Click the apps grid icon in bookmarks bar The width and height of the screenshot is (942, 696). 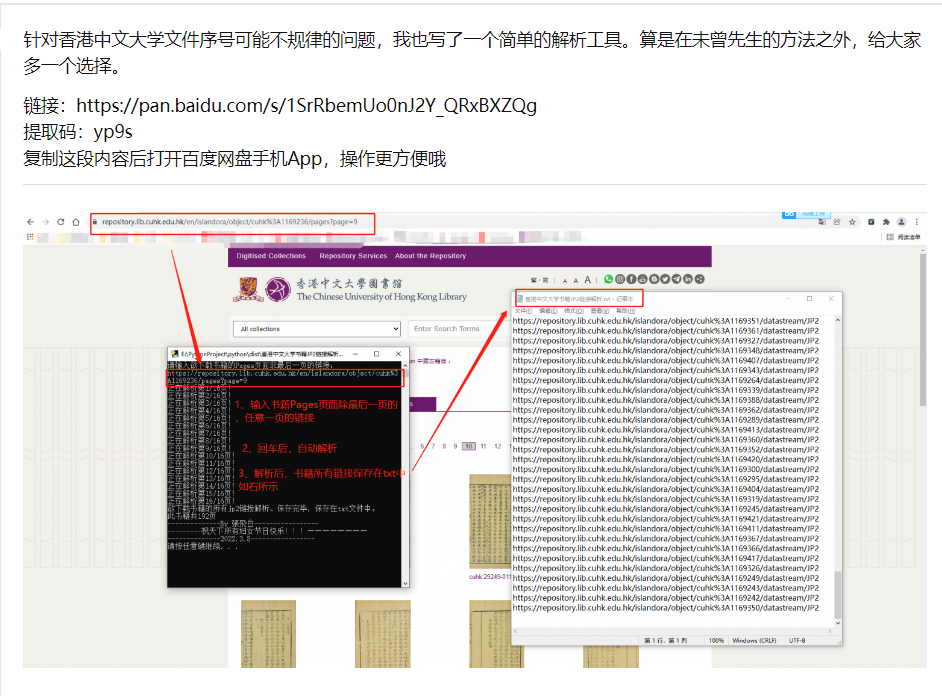pyautogui.click(x=30, y=237)
